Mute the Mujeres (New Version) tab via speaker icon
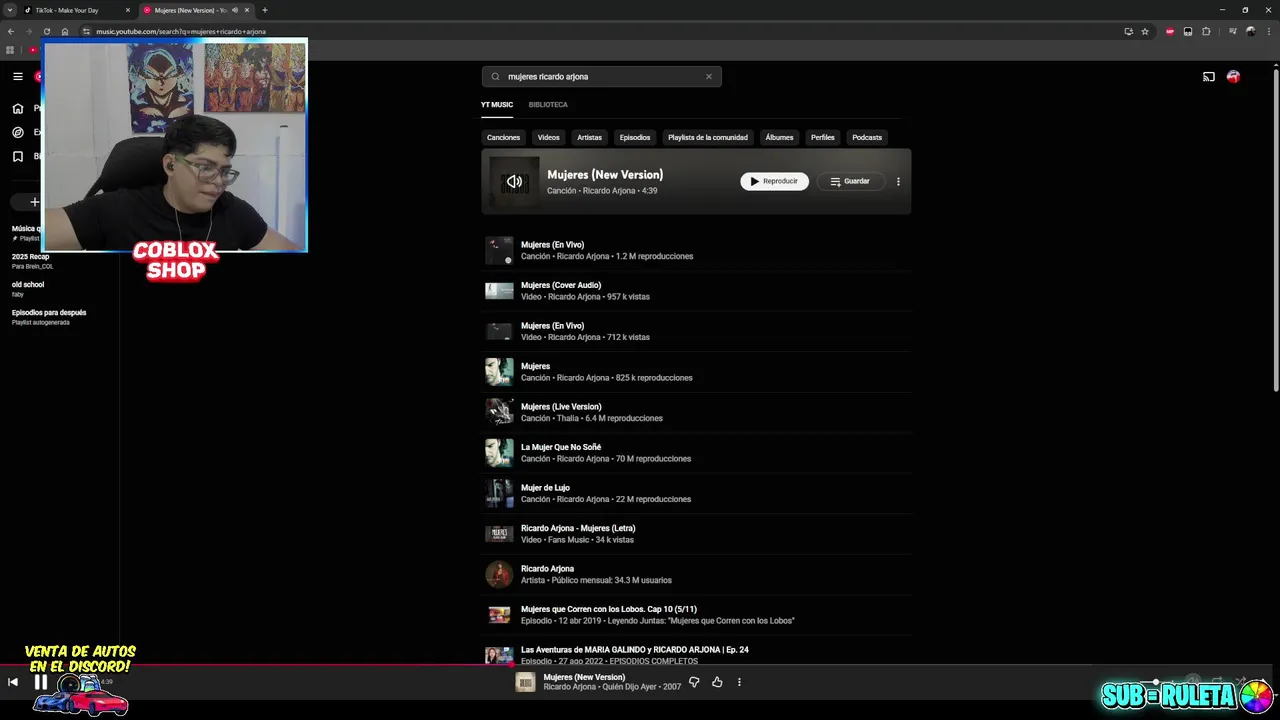This screenshot has height=720, width=1280. 234,10
